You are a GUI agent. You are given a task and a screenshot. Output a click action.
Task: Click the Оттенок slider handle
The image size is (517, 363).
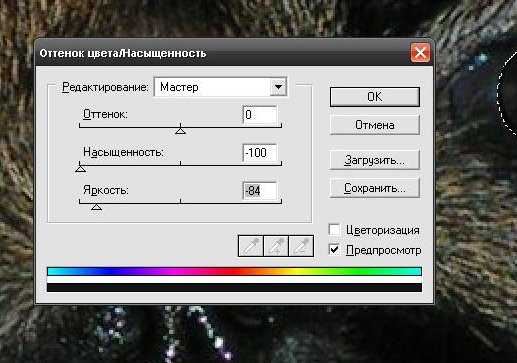coord(180,131)
